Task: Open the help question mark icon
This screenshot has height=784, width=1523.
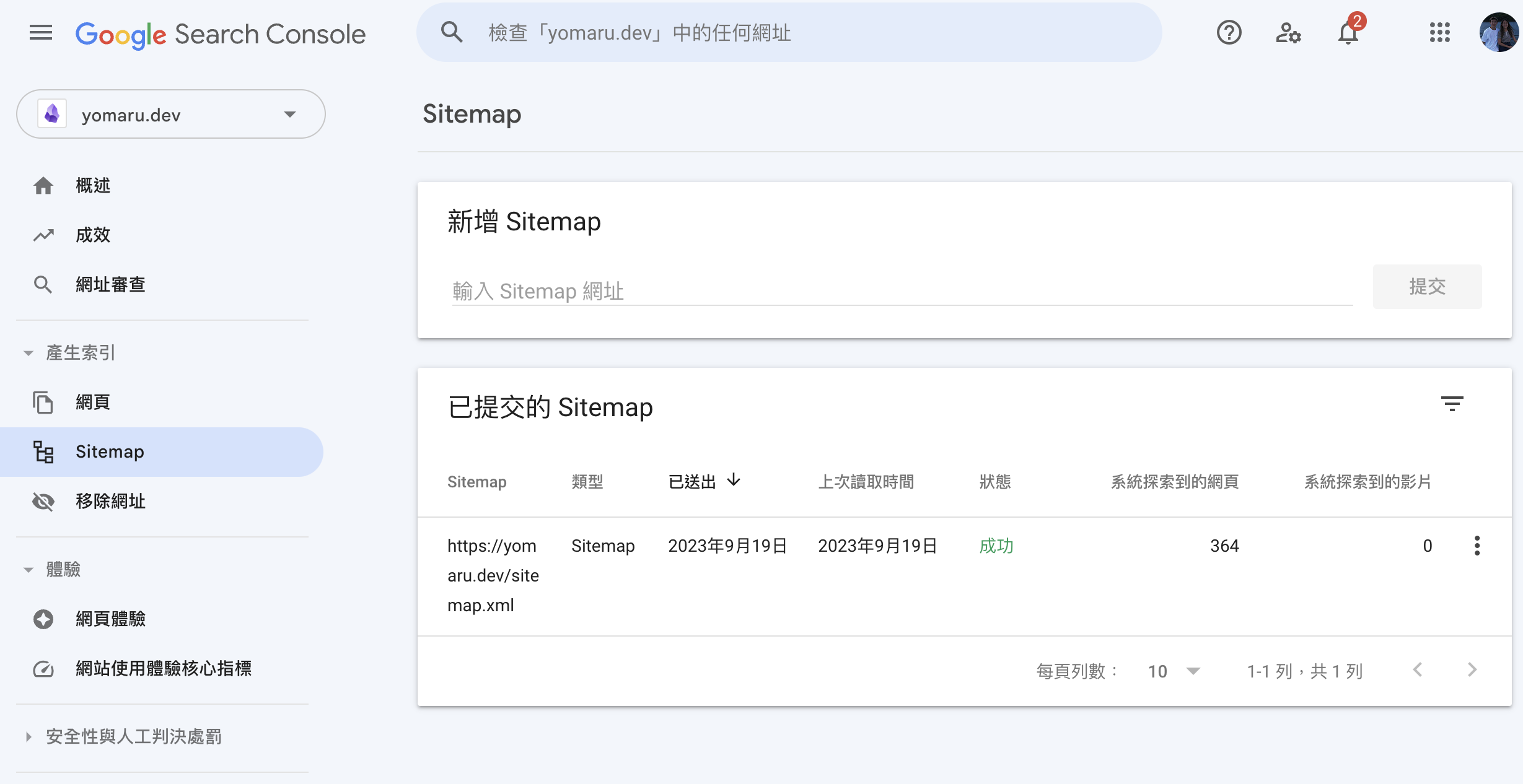Action: tap(1229, 32)
